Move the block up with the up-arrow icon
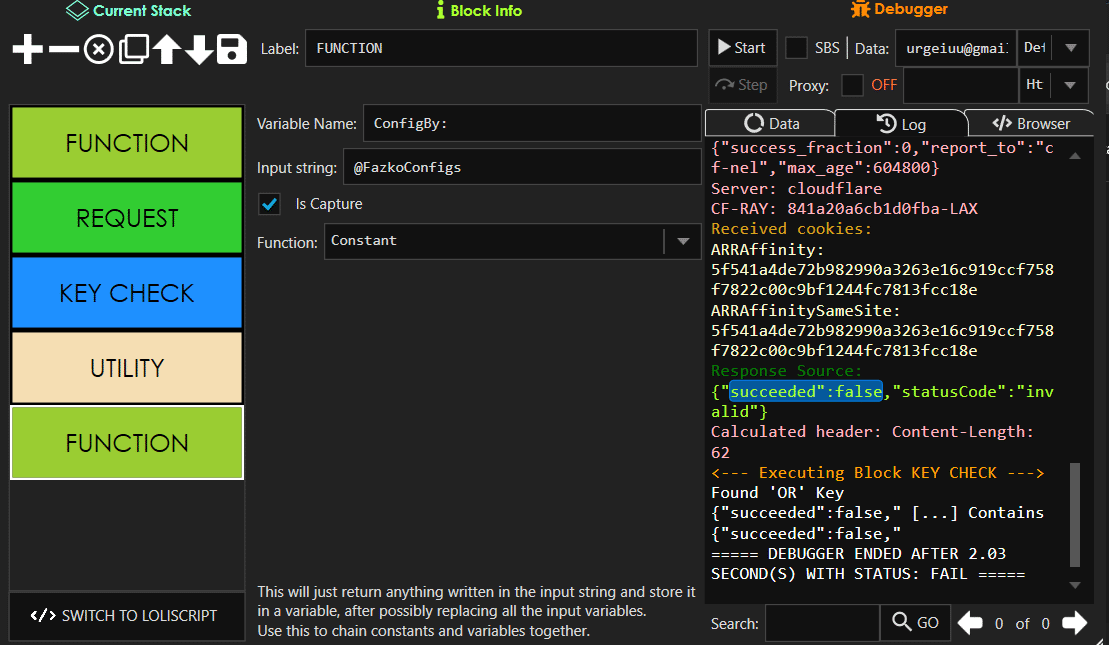1109x645 pixels. pos(165,48)
